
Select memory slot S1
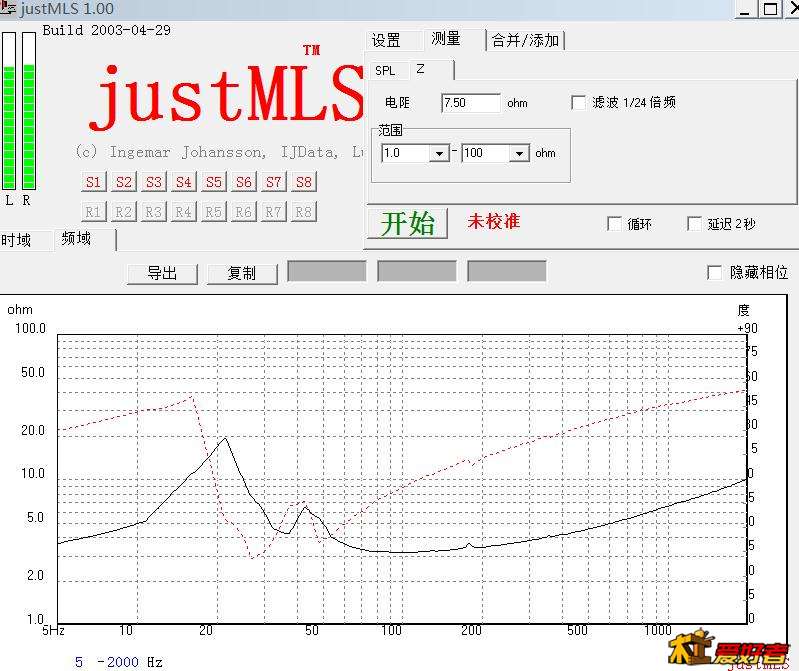click(94, 182)
